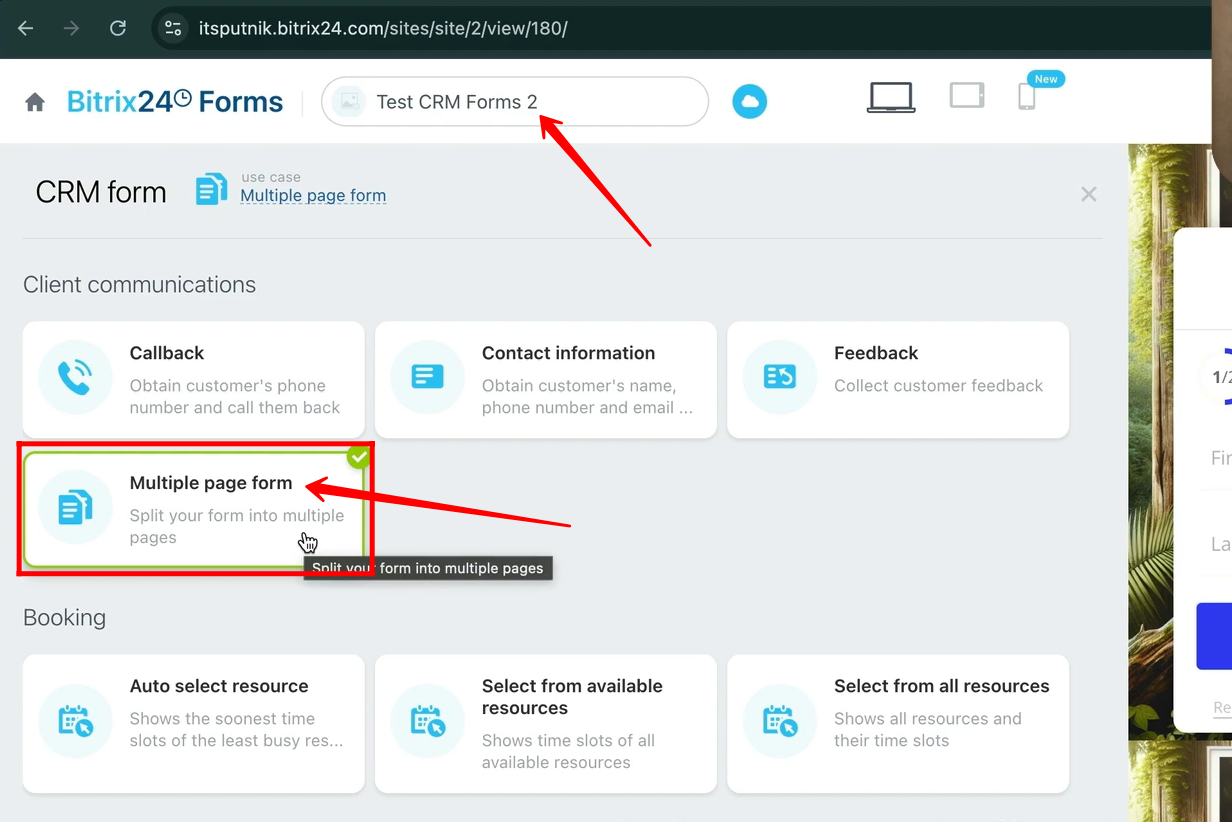Select the Feedback card icon
This screenshot has height=822, width=1232.
[x=779, y=376]
